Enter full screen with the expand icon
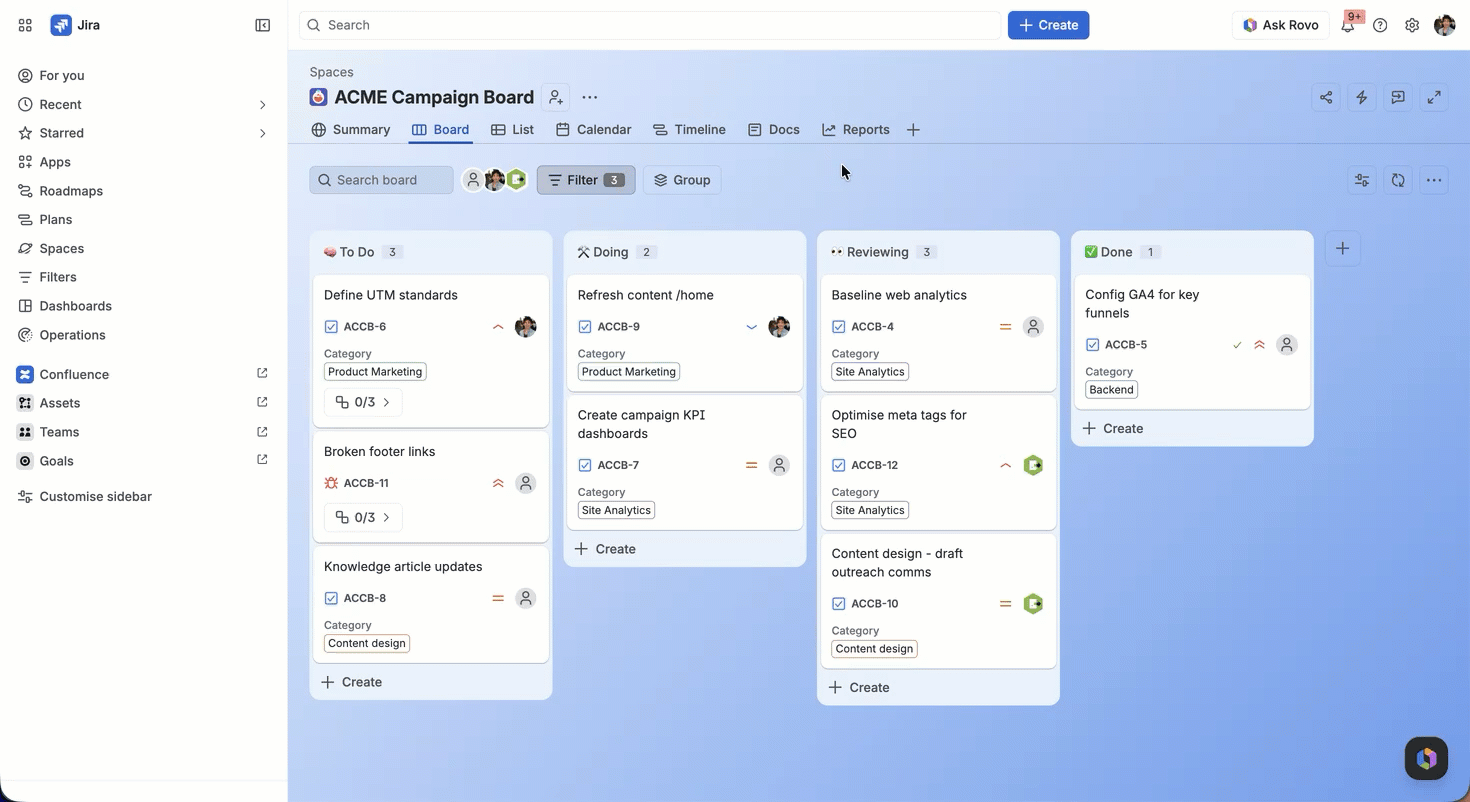This screenshot has height=802, width=1470. pos(1434,97)
